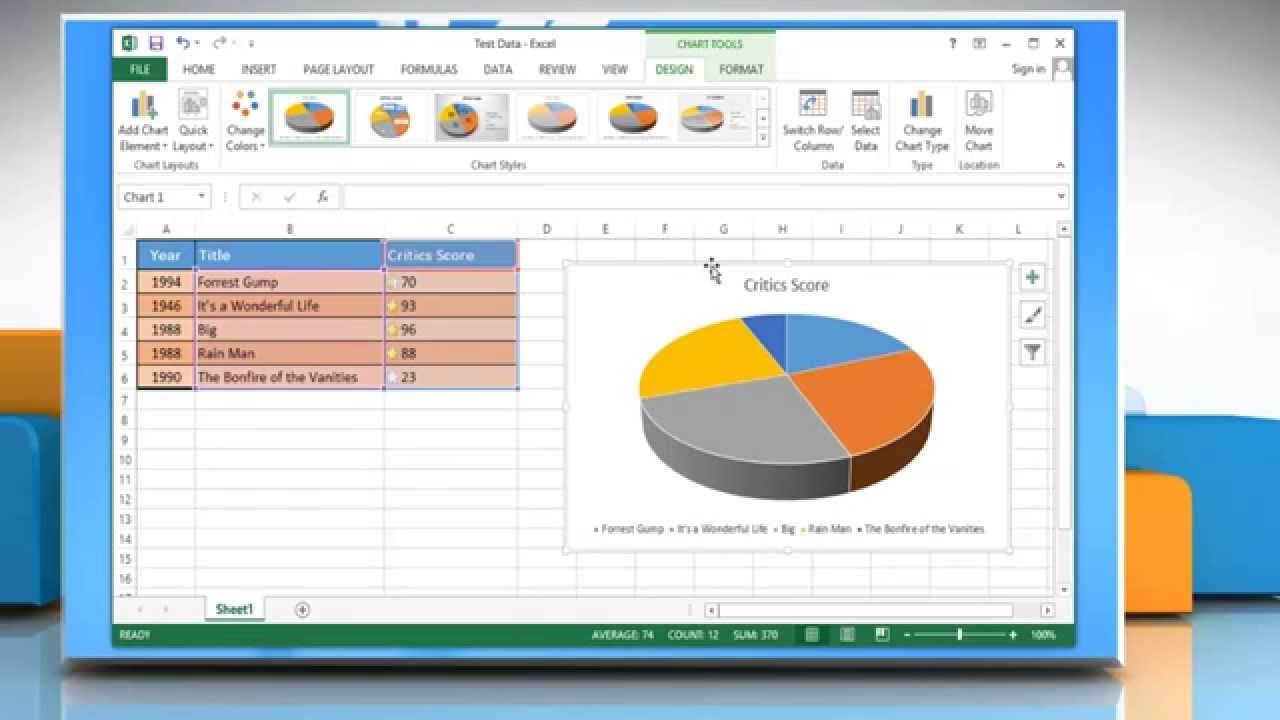Click the horizontal scrollbar at bottom
The height and width of the screenshot is (720, 1280).
866,610
